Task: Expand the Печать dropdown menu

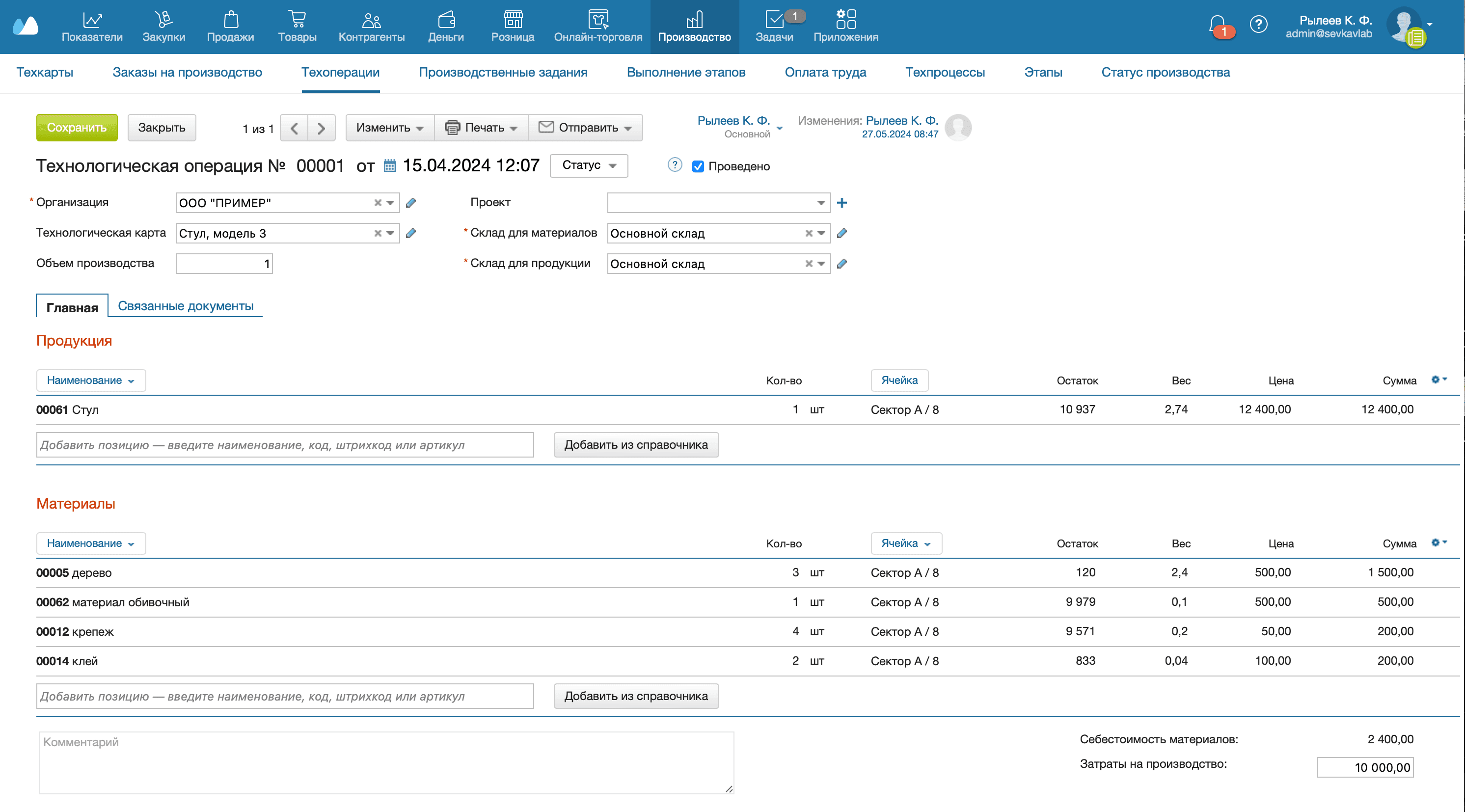Action: (x=481, y=128)
